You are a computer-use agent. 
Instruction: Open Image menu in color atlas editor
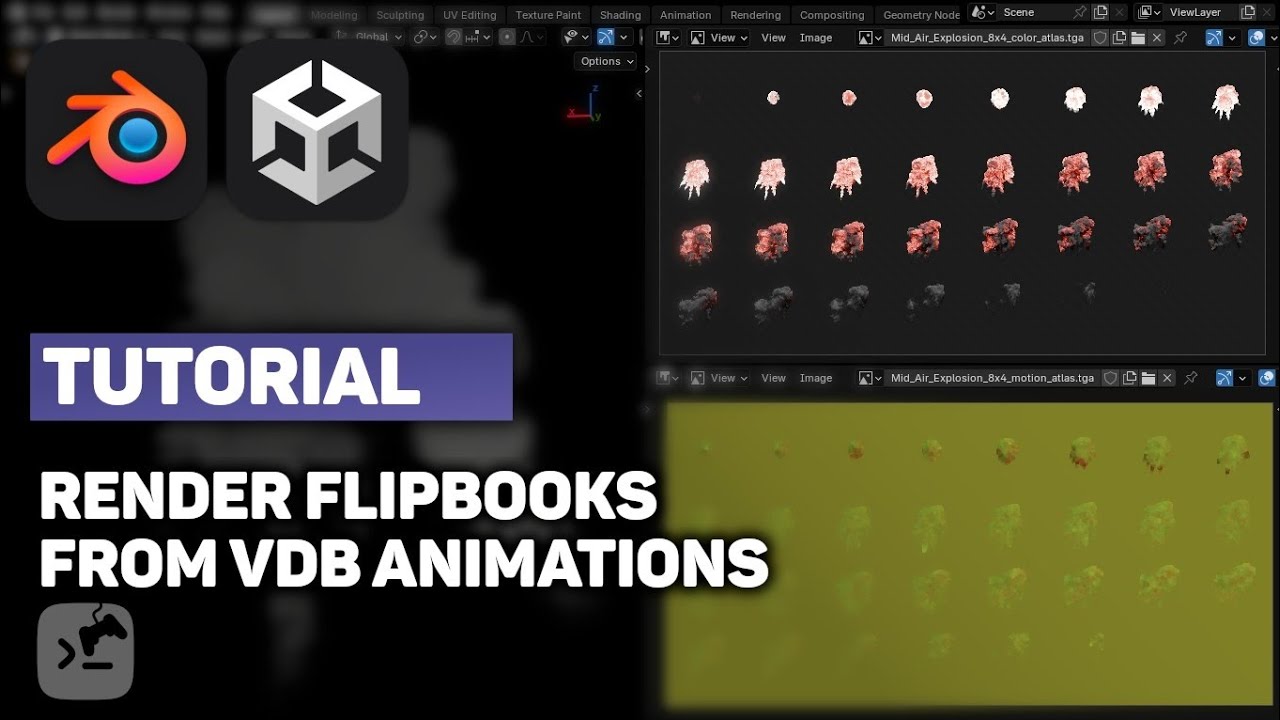coord(816,37)
